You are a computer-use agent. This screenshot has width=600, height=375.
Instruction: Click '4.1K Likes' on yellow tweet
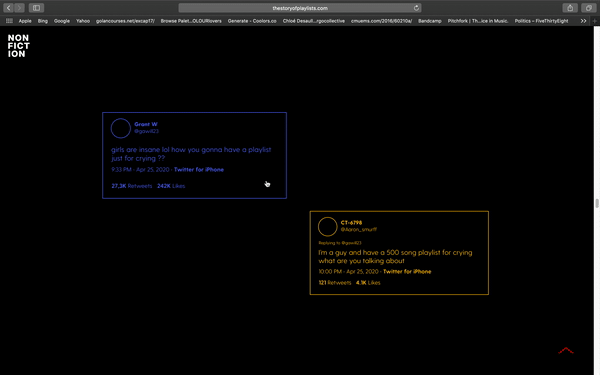[368, 283]
